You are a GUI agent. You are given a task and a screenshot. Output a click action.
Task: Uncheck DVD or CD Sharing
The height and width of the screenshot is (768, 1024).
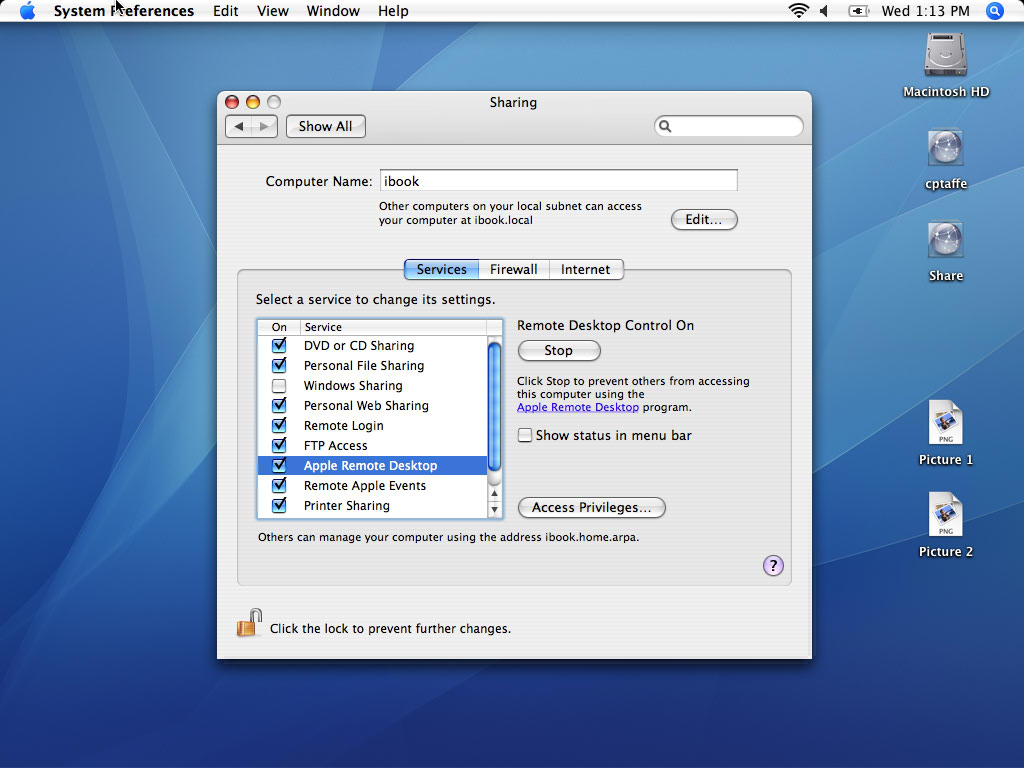(x=279, y=345)
